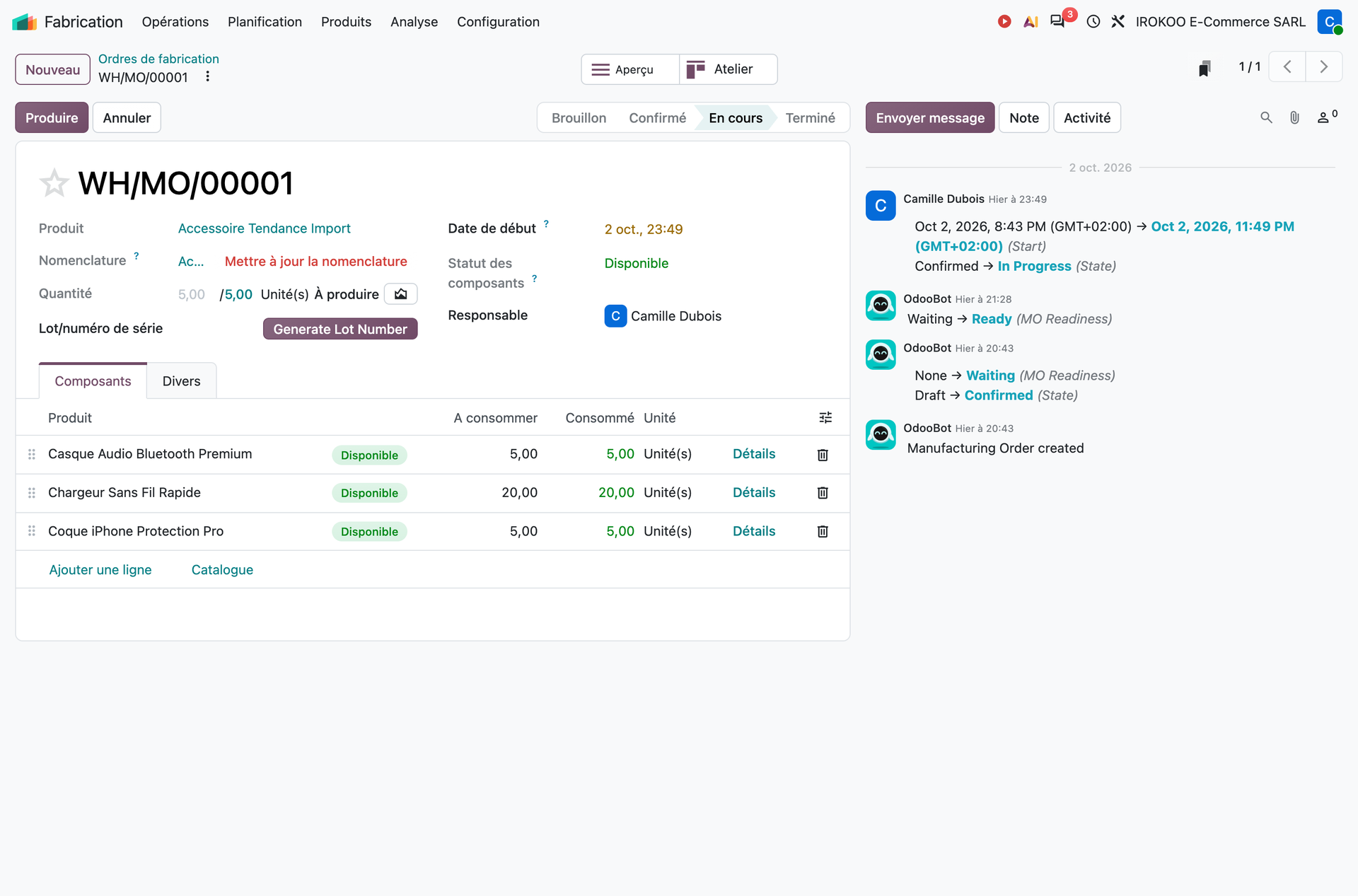The image size is (1358, 896).
Task: Open followers icon showing 0
Action: (1327, 117)
